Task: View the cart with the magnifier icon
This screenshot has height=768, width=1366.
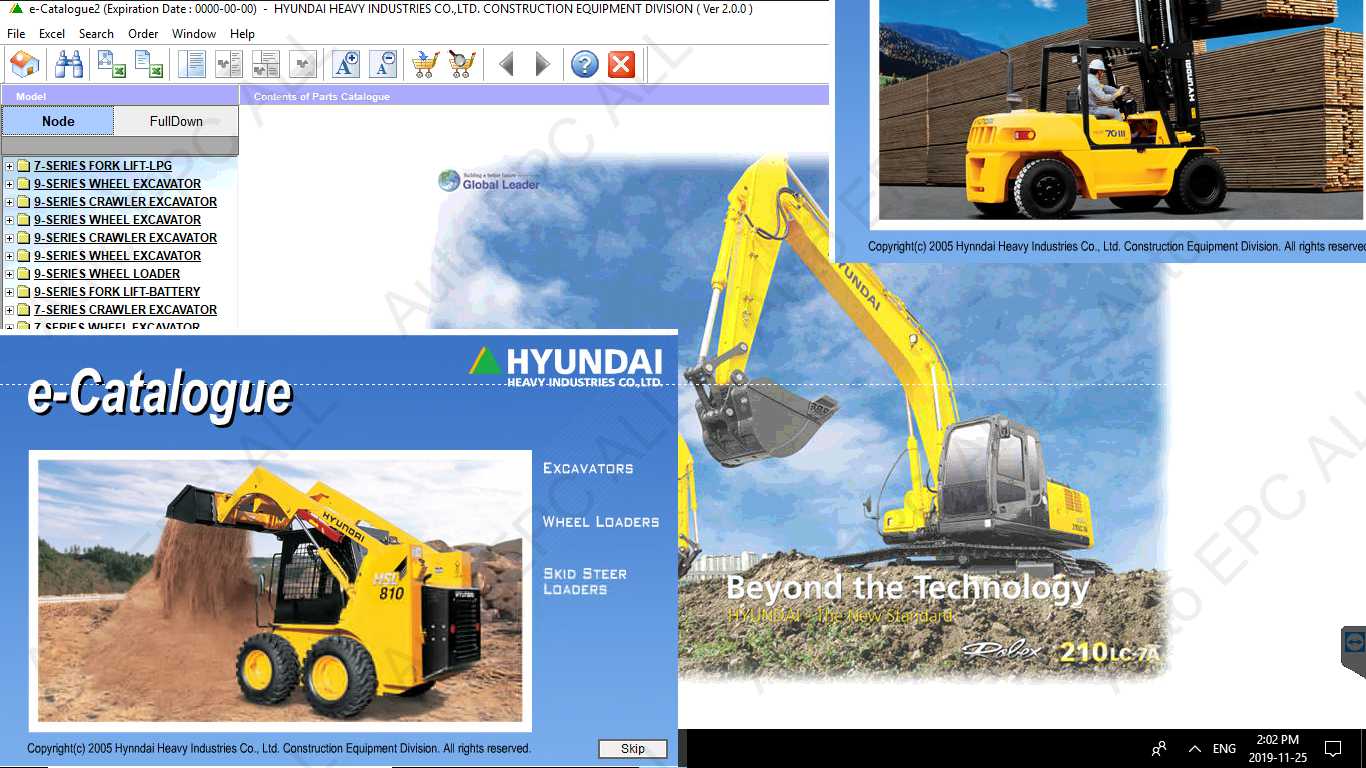Action: (462, 65)
